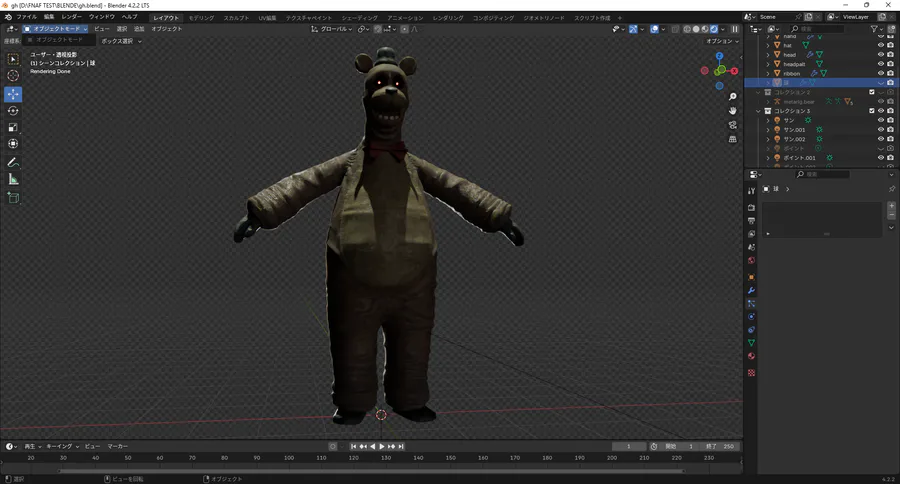Viewport: 900px width, 484px height.
Task: Select the Add Cube tool
Action: tap(13, 198)
